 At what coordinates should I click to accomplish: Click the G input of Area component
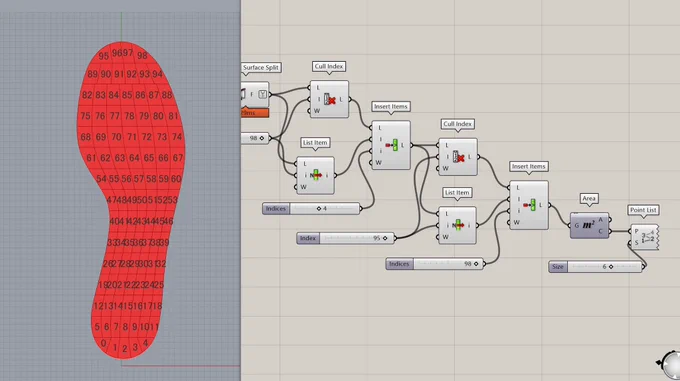(576, 225)
